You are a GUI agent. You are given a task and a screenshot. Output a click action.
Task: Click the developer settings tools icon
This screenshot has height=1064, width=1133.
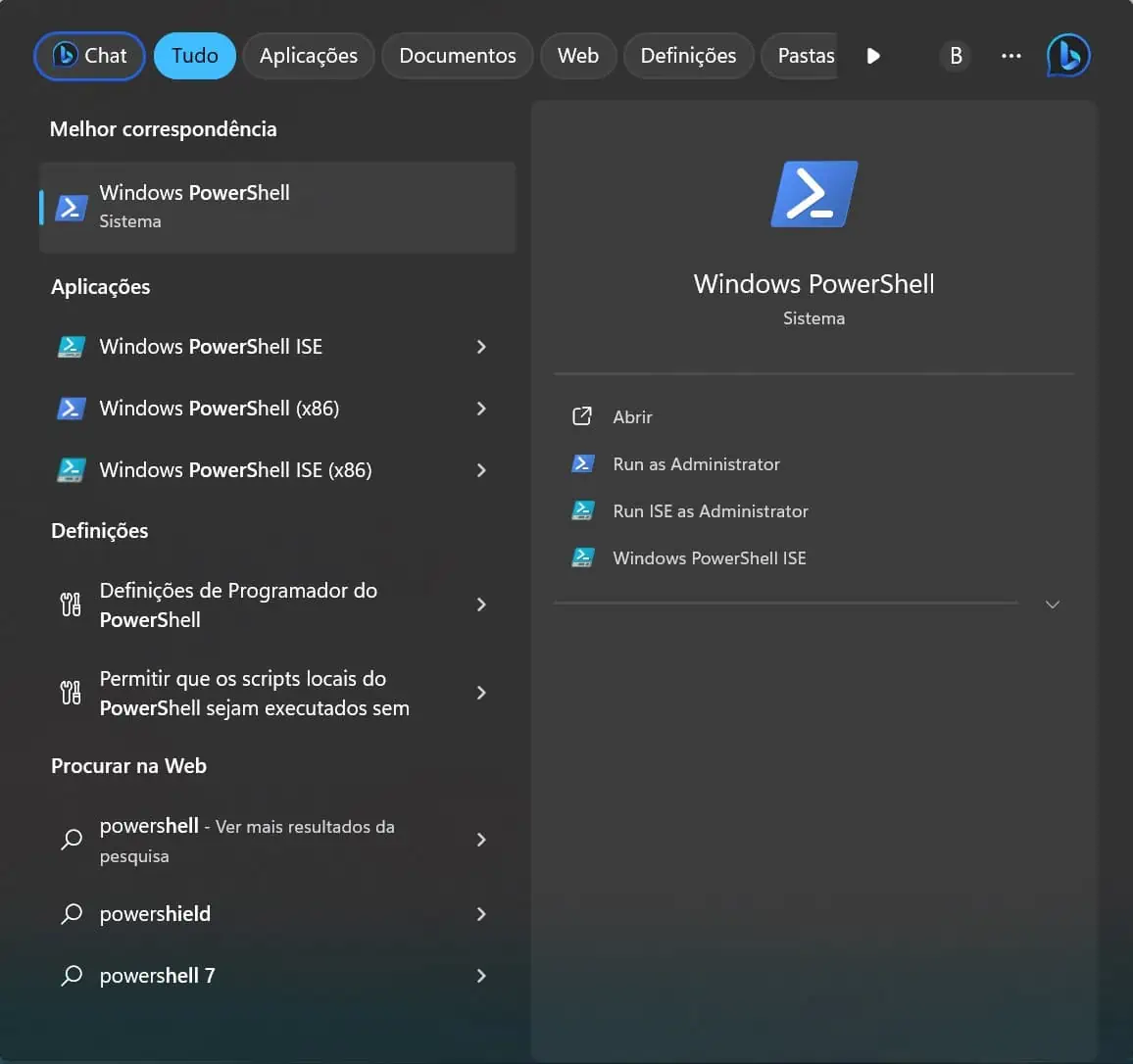[x=71, y=605]
